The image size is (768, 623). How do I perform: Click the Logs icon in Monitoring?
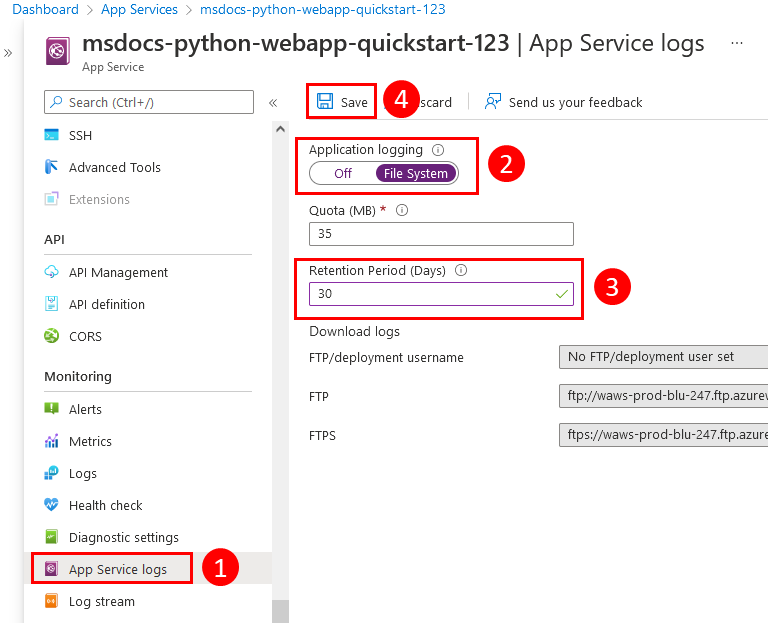tap(51, 473)
